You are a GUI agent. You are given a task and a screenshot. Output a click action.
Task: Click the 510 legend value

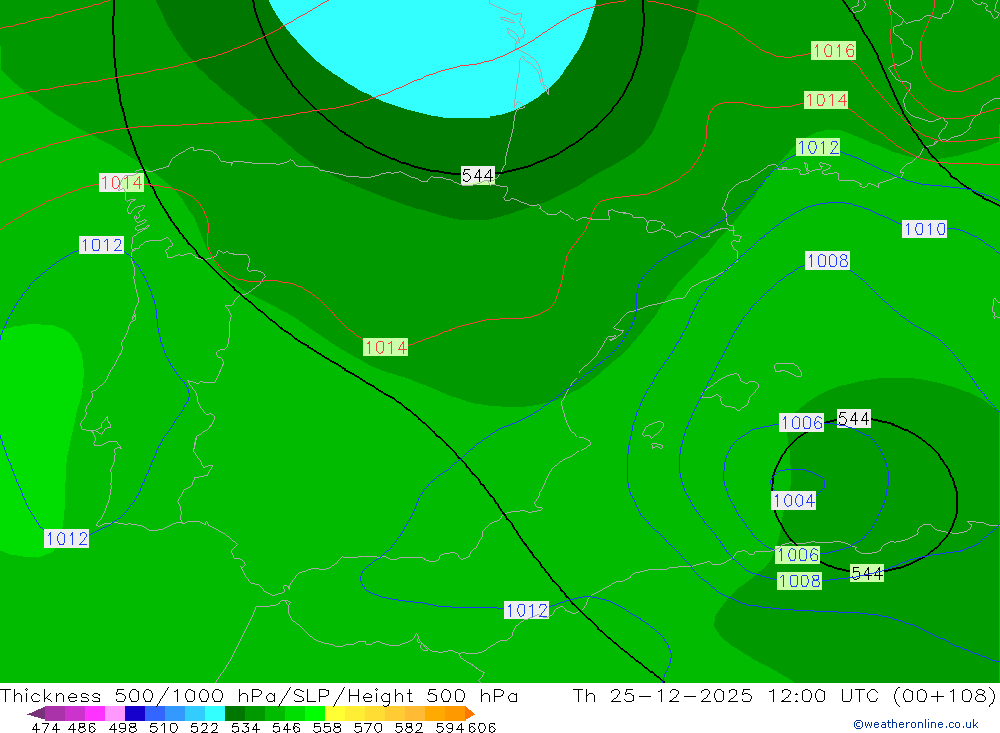click(x=163, y=728)
